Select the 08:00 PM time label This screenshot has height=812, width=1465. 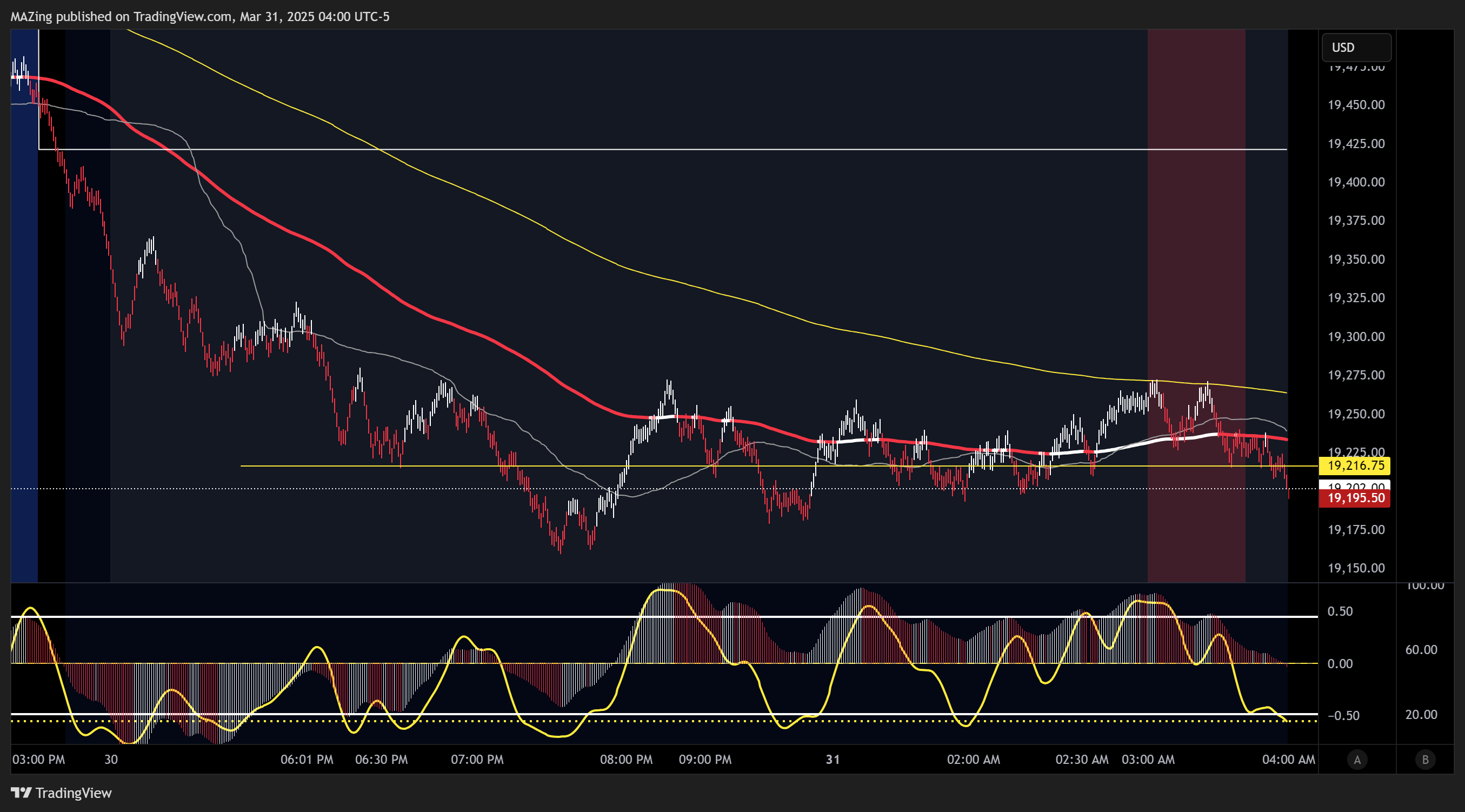point(626,760)
